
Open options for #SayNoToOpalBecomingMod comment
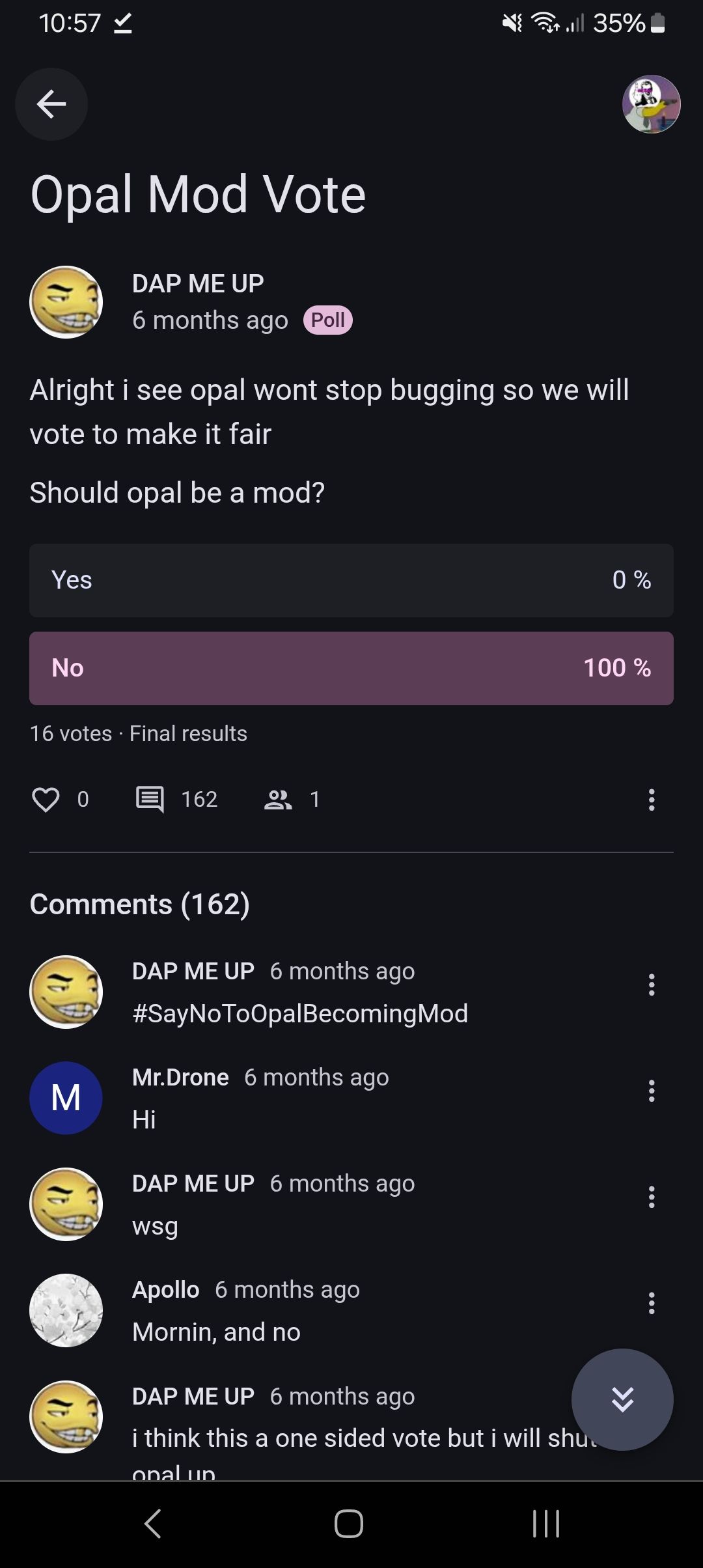[651, 985]
